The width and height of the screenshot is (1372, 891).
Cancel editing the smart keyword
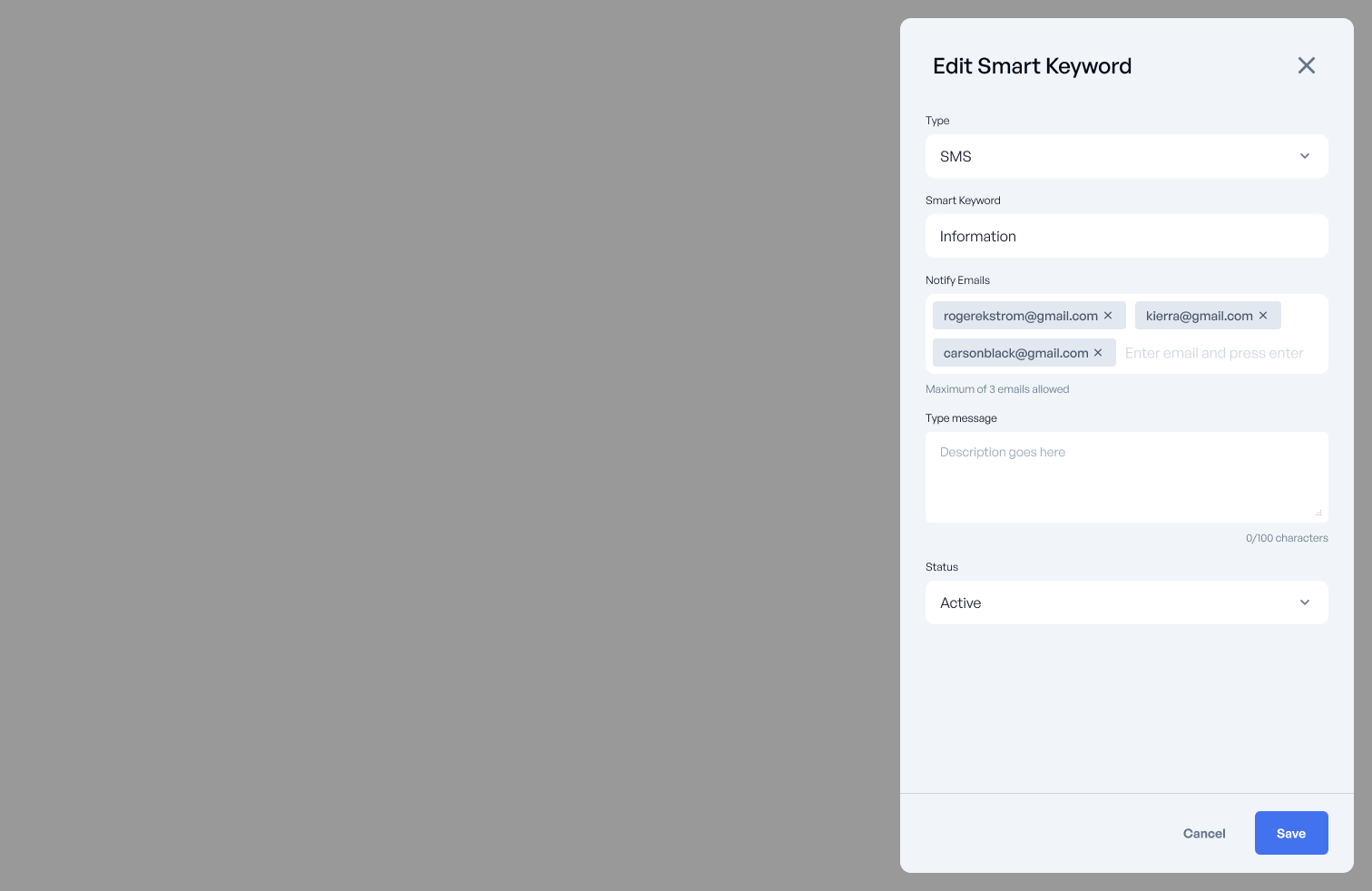click(x=1204, y=833)
